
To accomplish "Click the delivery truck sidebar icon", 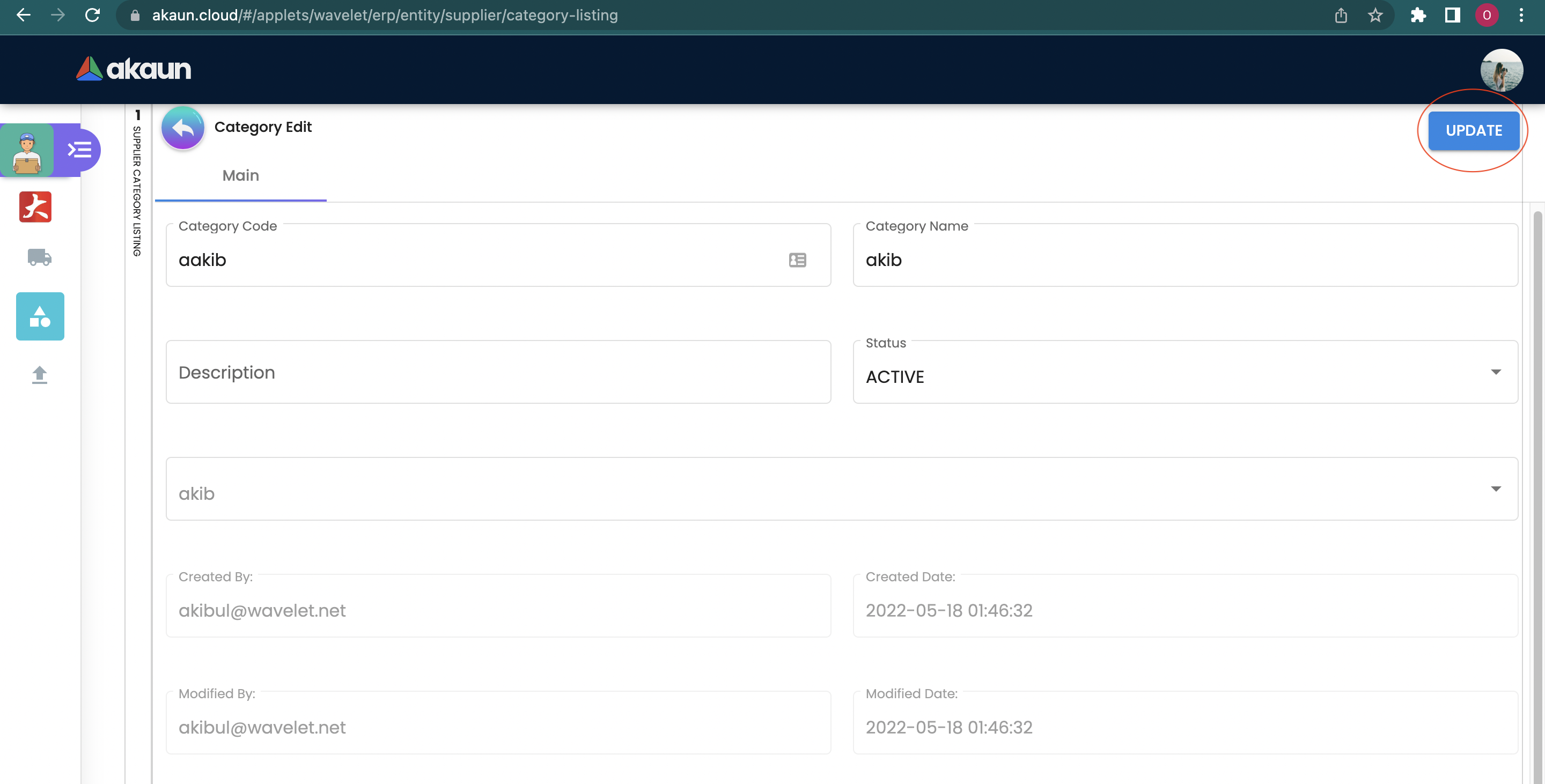I will point(40,257).
